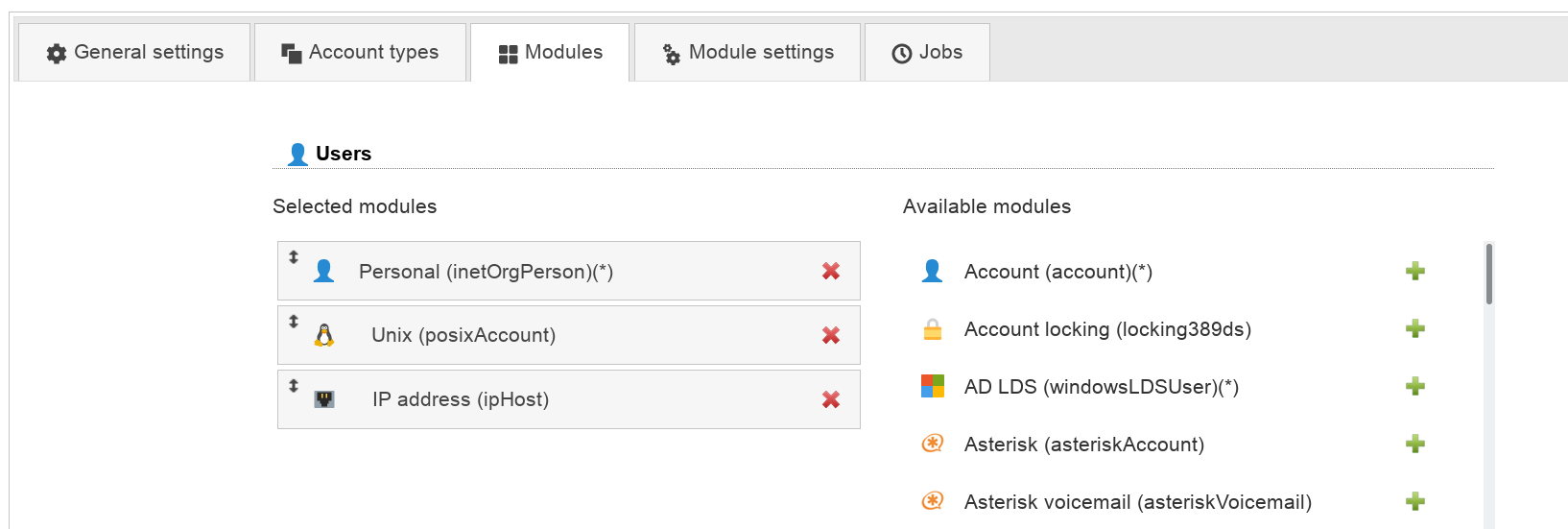Select the Modules tab
The image size is (1568, 529).
point(551,53)
